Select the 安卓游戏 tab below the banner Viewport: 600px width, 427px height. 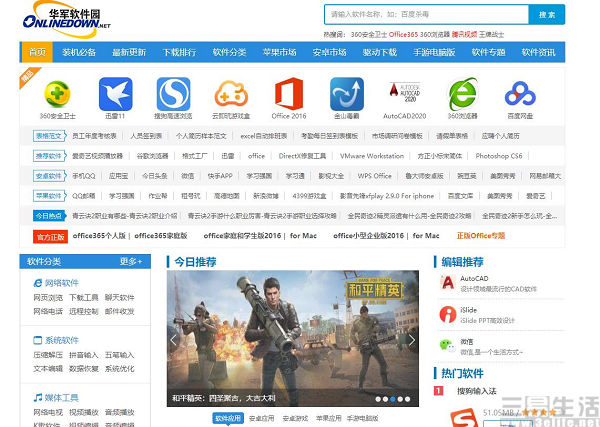[x=295, y=419]
